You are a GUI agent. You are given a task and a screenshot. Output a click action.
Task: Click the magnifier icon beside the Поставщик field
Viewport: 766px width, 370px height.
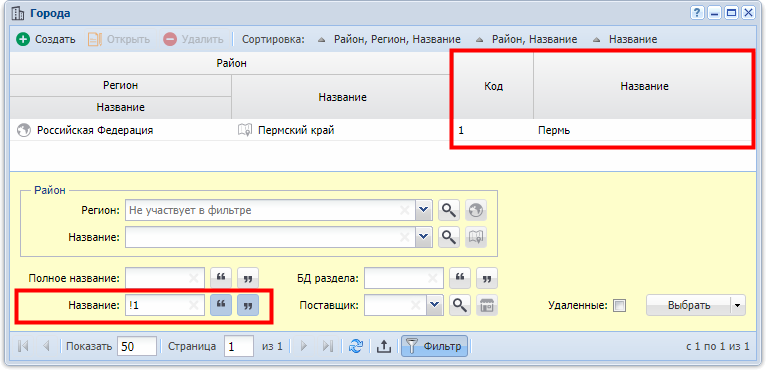[458, 305]
